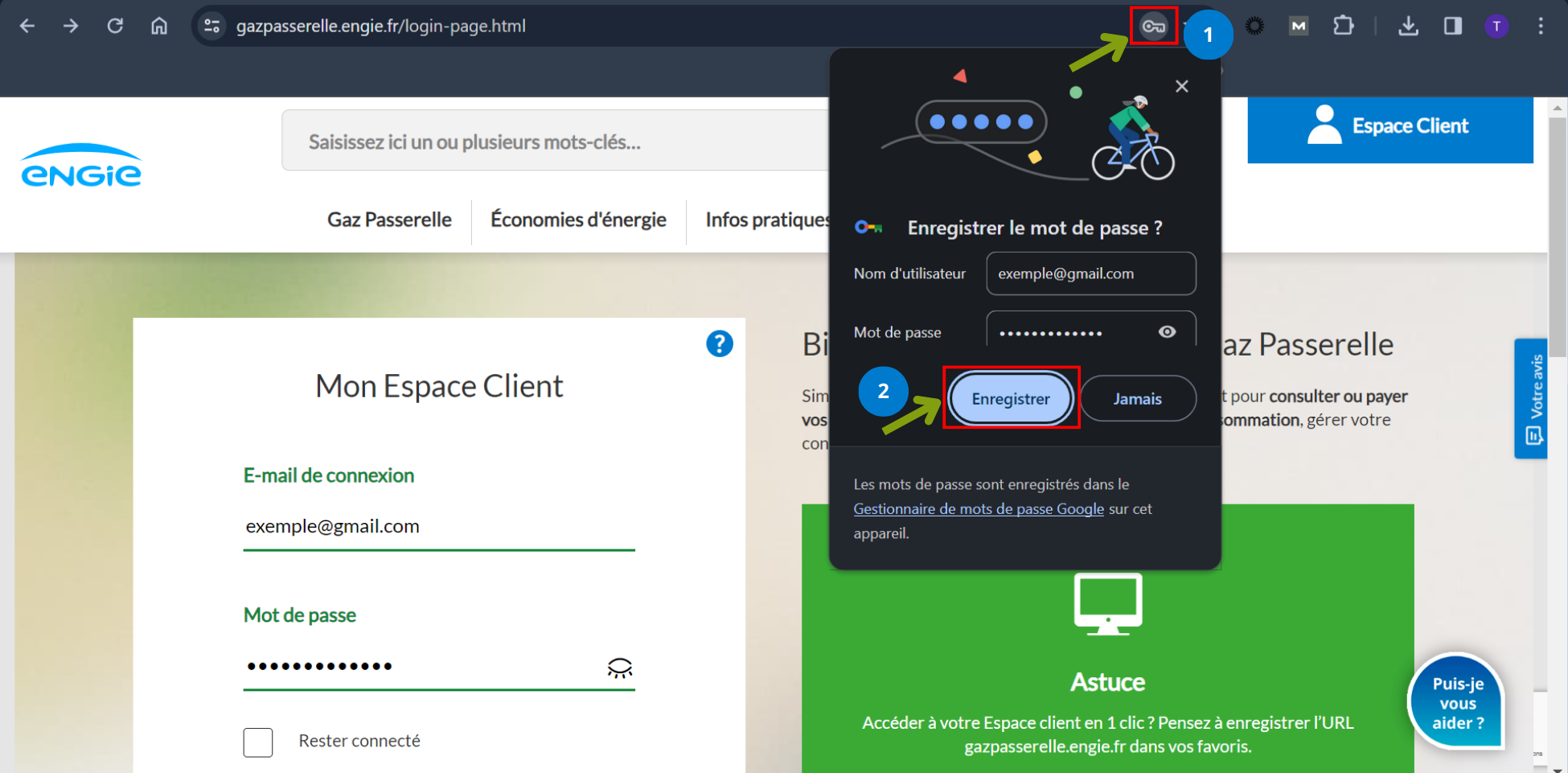Click the Enregistrer button
This screenshot has width=1568, height=773.
1010,399
